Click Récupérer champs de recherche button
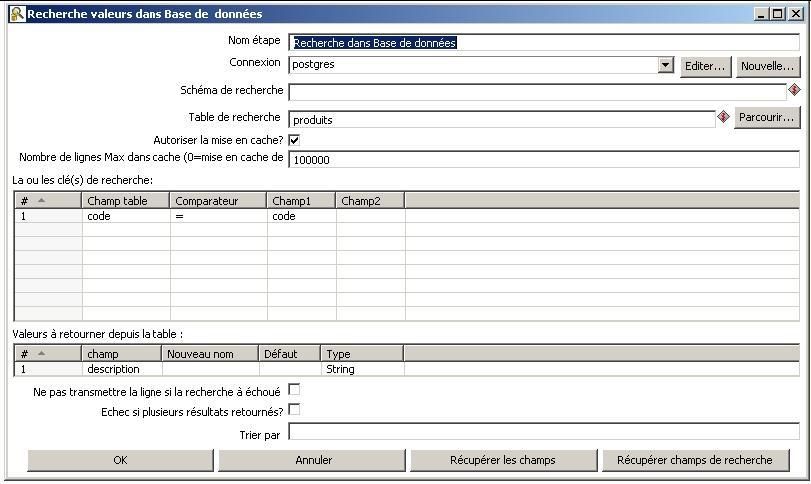This screenshot has width=811, height=484. (x=694, y=460)
